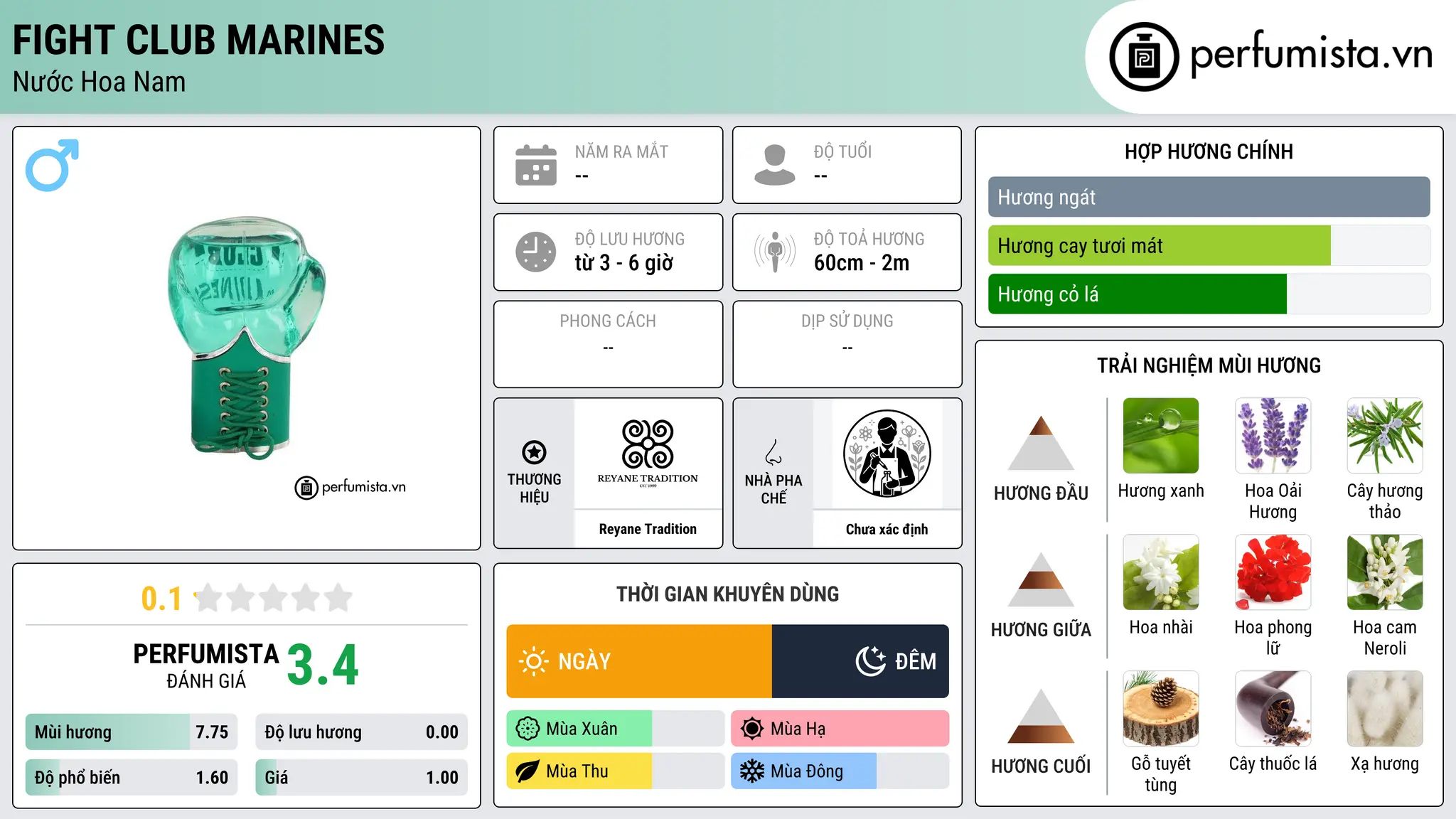Click the Mùa Đông season bar
Screen dimensions: 1456x819
pyautogui.click(x=840, y=771)
